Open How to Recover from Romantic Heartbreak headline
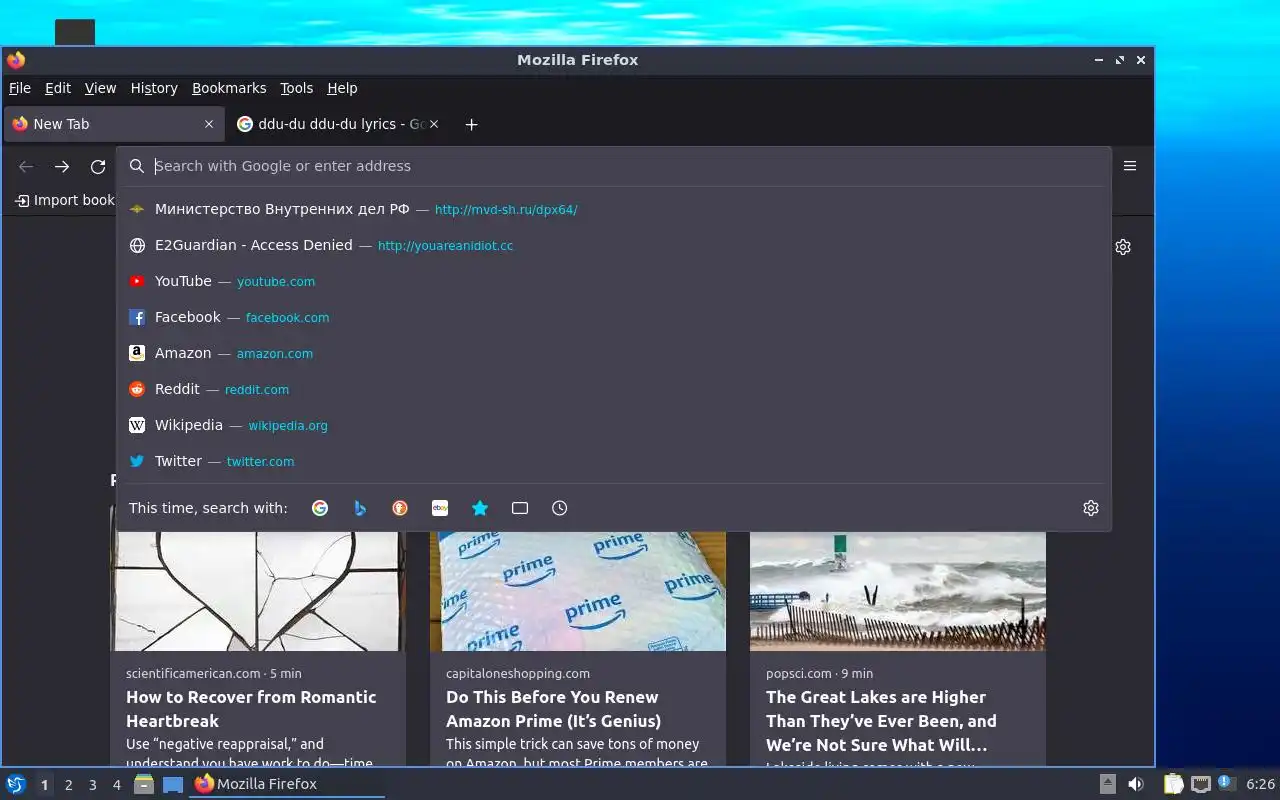Image resolution: width=1280 pixels, height=800 pixels. point(251,709)
